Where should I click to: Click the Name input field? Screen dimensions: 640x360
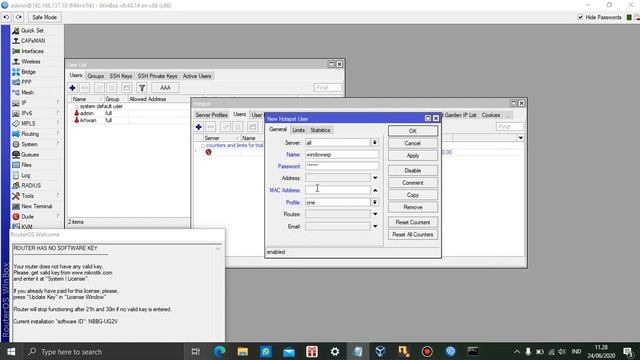pyautogui.click(x=342, y=155)
